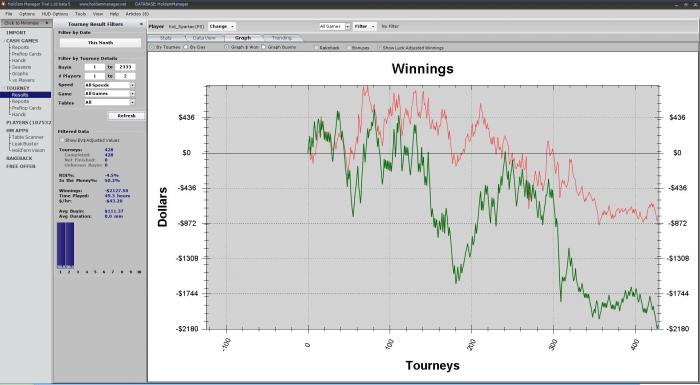
Task: Select the Graph Buyins option
Action: 263,47
